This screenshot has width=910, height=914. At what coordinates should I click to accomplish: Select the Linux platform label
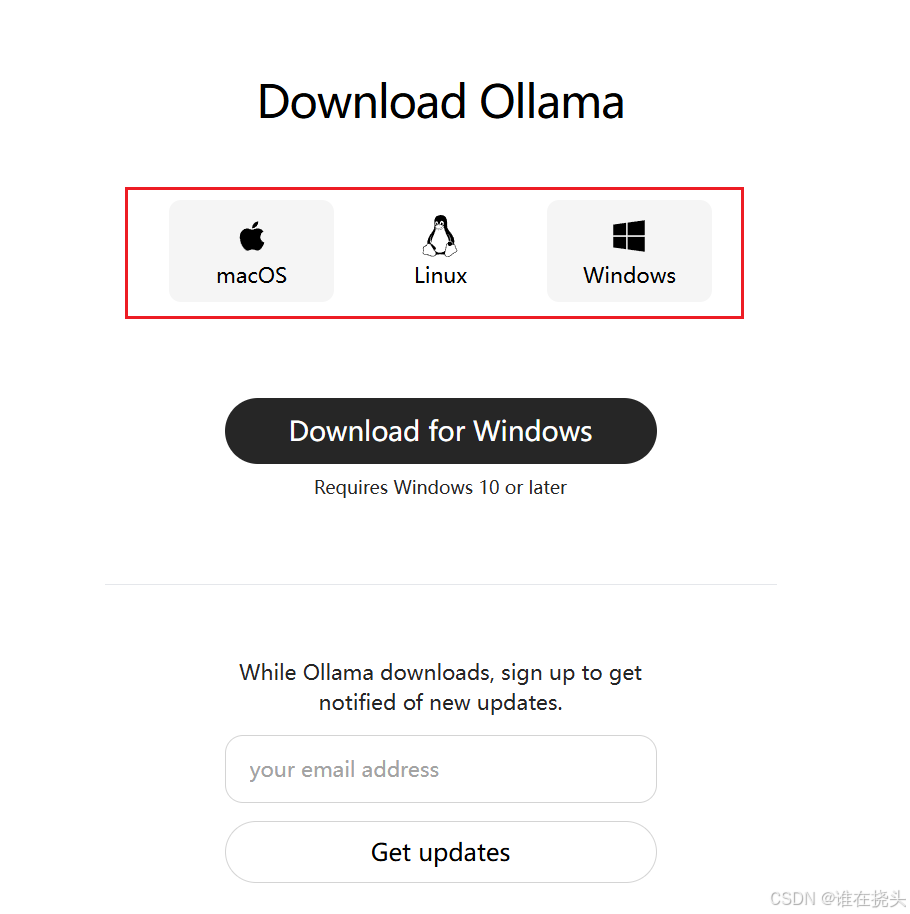(x=440, y=275)
